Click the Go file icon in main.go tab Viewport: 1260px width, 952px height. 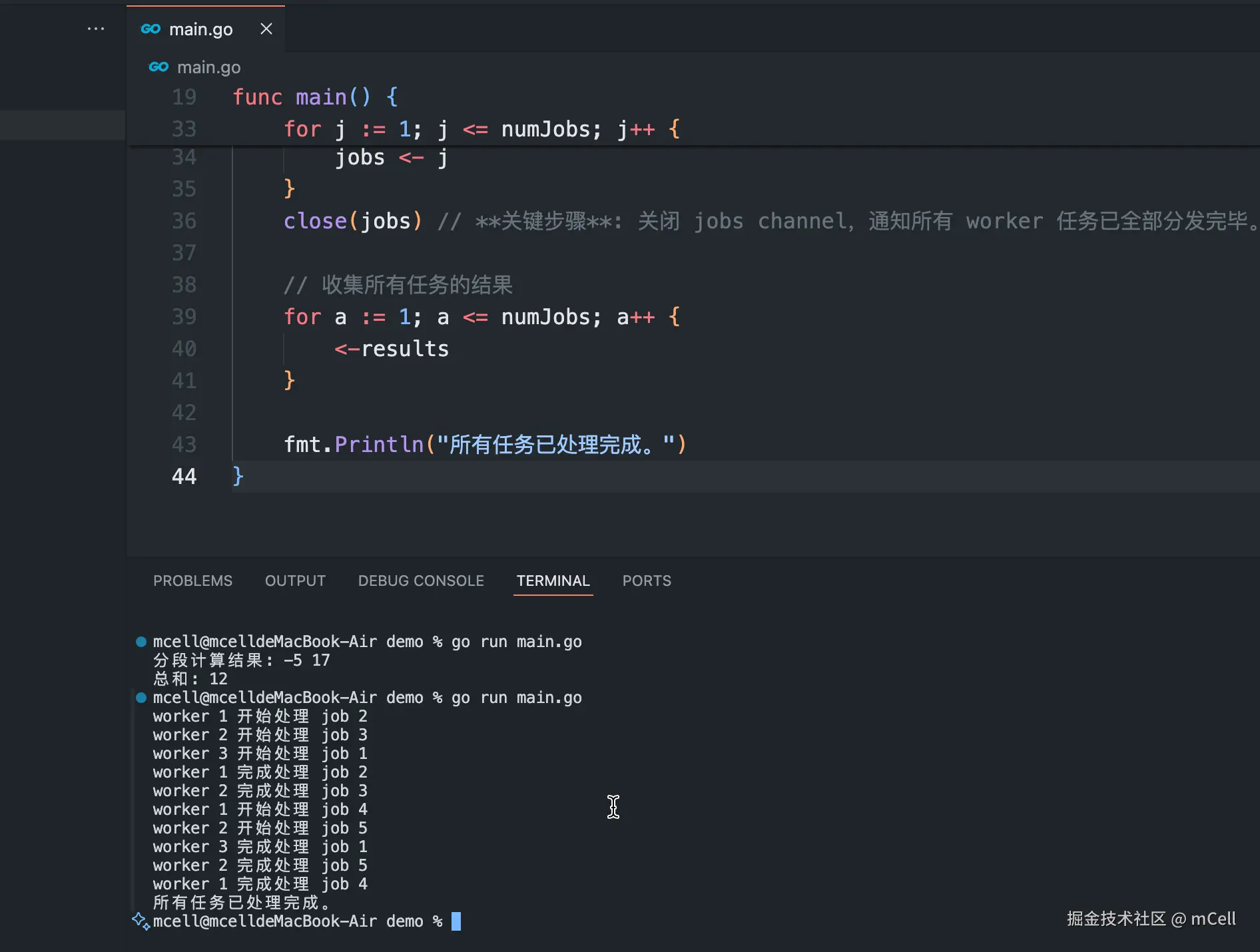pyautogui.click(x=151, y=29)
